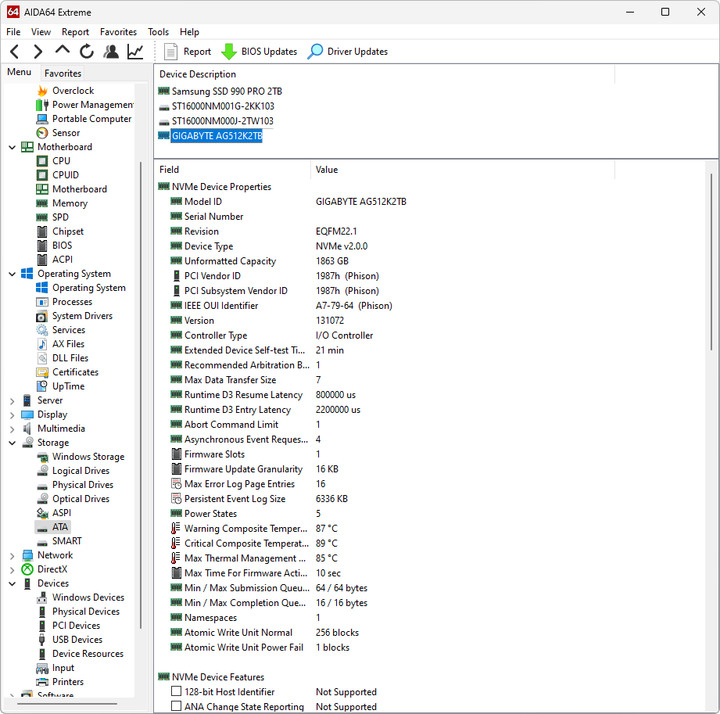
Task: Open PCI Devices under Devices
Action: click(x=76, y=626)
